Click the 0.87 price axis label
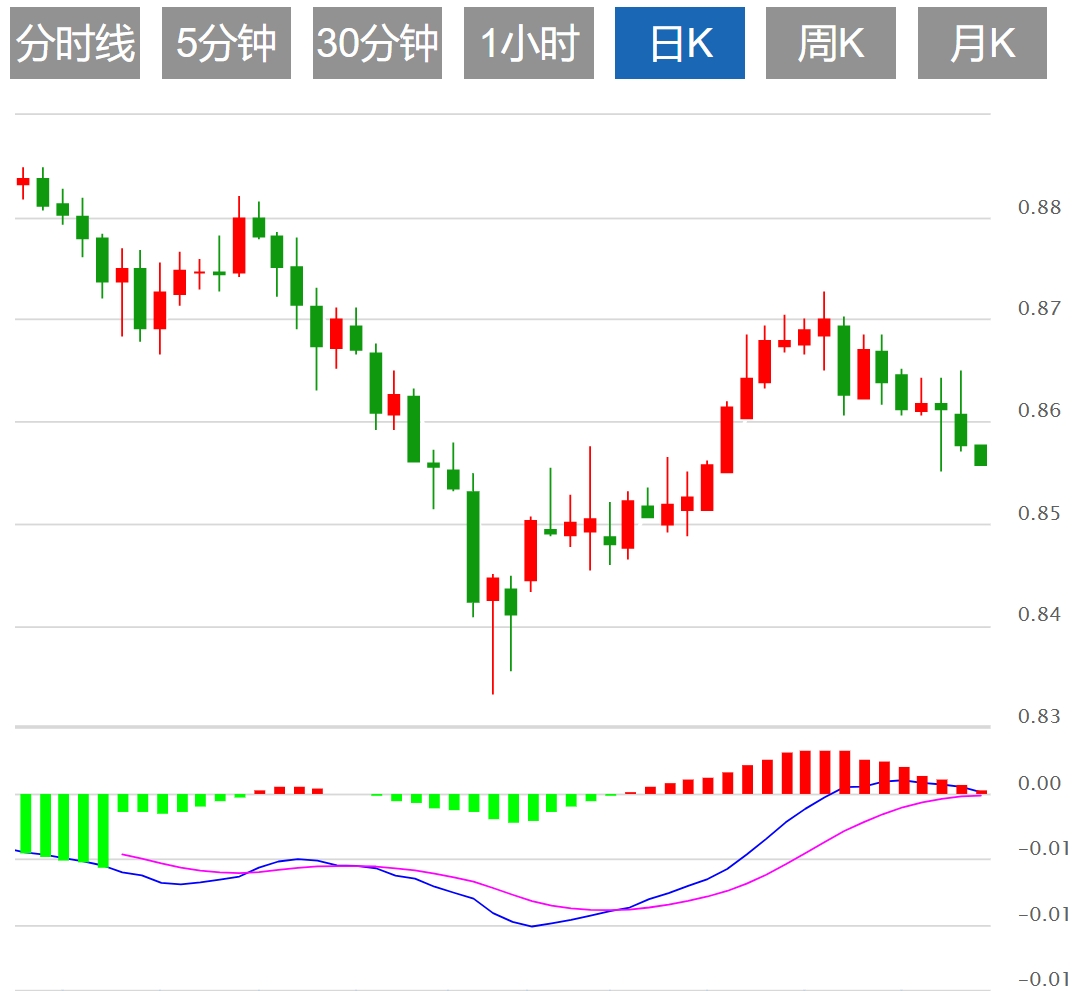 [1039, 309]
